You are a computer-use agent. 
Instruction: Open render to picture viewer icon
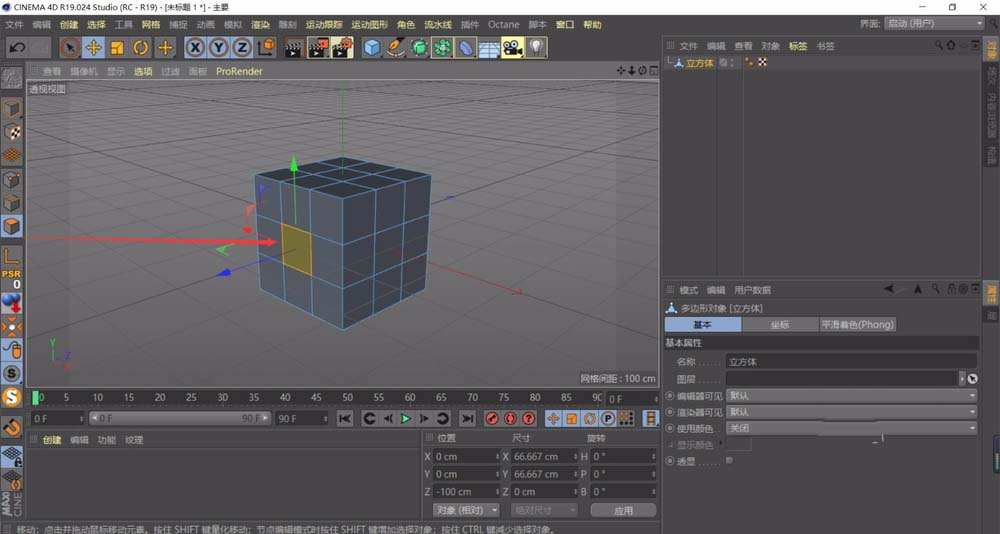[x=318, y=48]
